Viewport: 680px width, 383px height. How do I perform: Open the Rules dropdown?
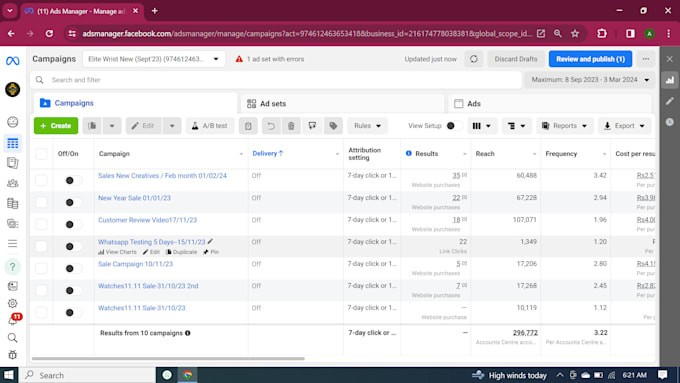point(367,126)
